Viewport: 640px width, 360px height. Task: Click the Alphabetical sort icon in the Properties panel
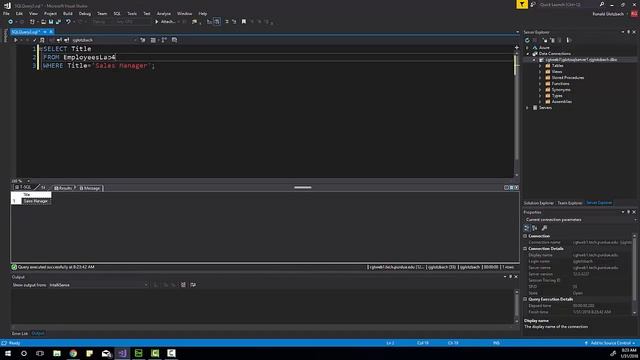[x=535, y=228]
